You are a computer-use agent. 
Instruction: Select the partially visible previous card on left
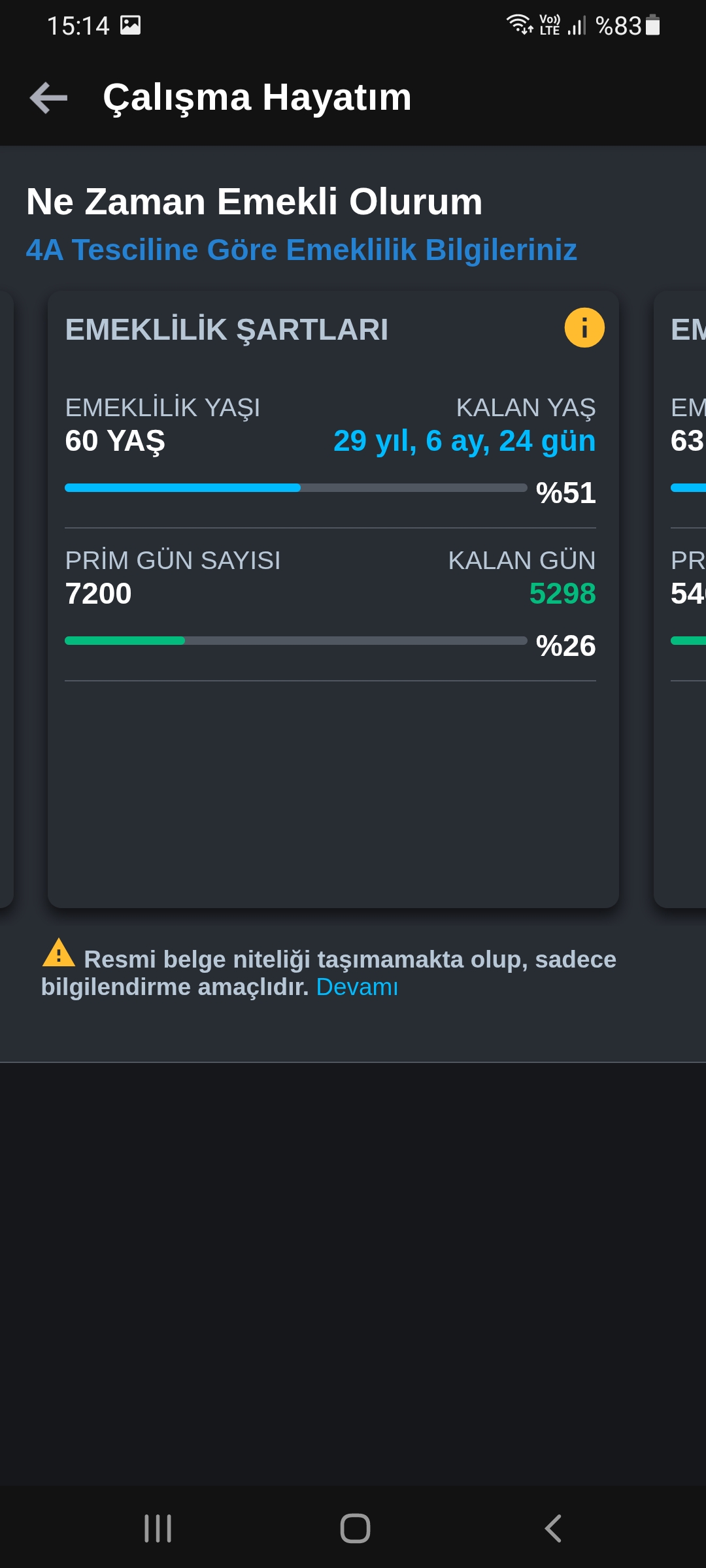7,599
